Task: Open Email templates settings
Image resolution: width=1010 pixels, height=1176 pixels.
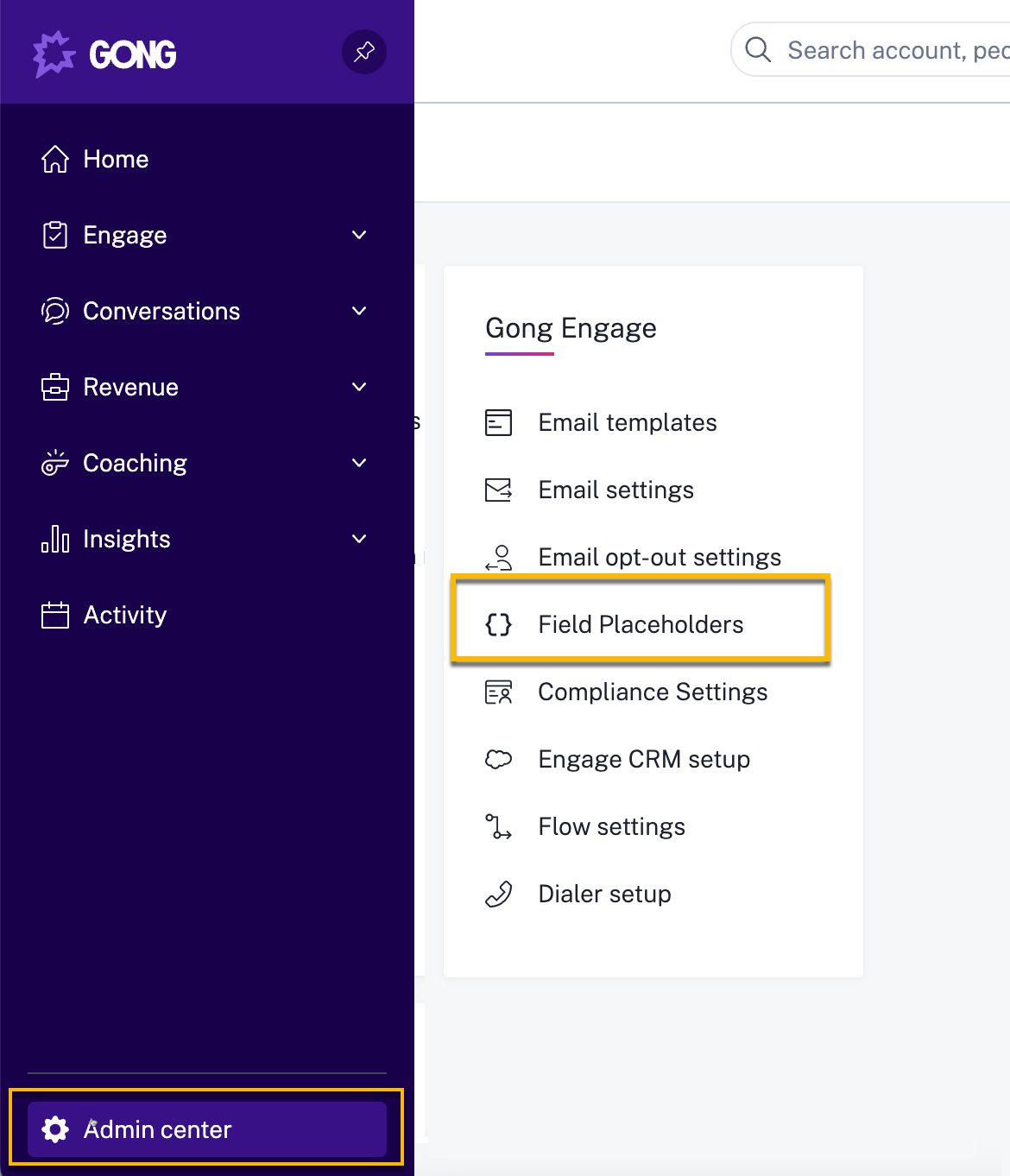Action: pos(628,422)
